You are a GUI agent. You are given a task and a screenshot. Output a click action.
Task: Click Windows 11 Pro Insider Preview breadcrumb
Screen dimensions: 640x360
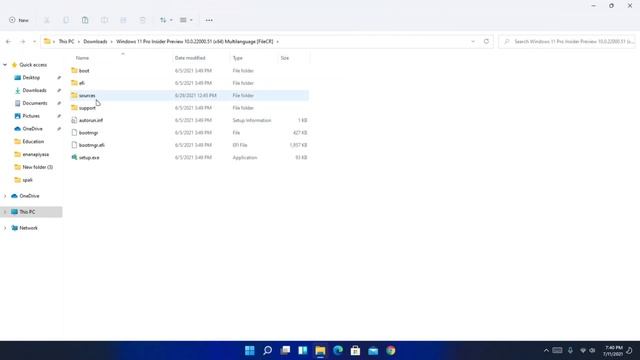(x=195, y=42)
